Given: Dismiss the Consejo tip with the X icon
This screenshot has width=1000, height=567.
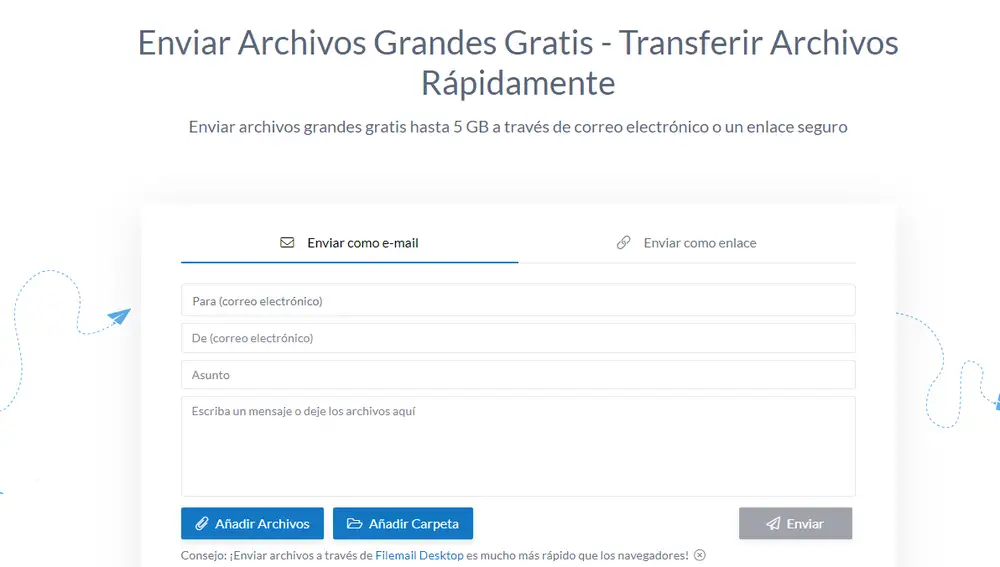Looking at the screenshot, I should pyautogui.click(x=700, y=555).
